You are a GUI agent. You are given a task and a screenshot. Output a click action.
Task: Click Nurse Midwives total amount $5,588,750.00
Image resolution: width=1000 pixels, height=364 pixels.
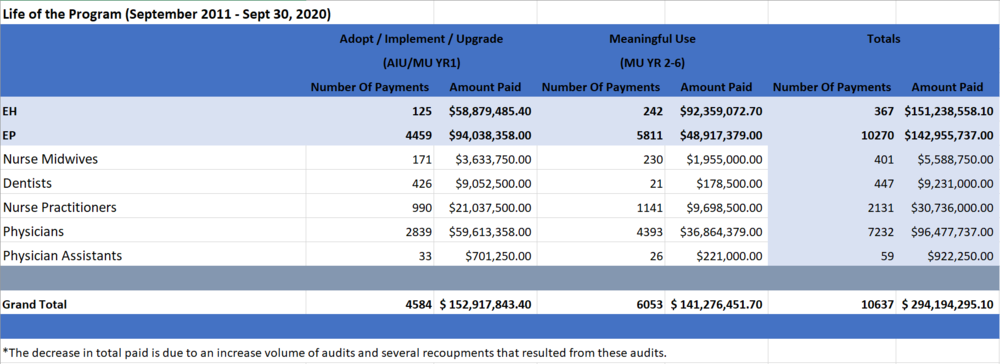pyautogui.click(x=955, y=160)
